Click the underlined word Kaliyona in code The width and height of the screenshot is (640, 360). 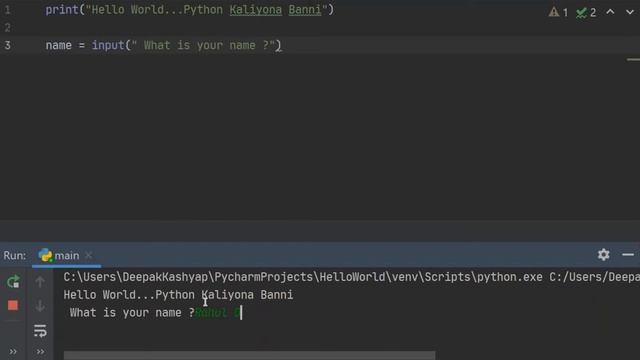pyautogui.click(x=256, y=10)
